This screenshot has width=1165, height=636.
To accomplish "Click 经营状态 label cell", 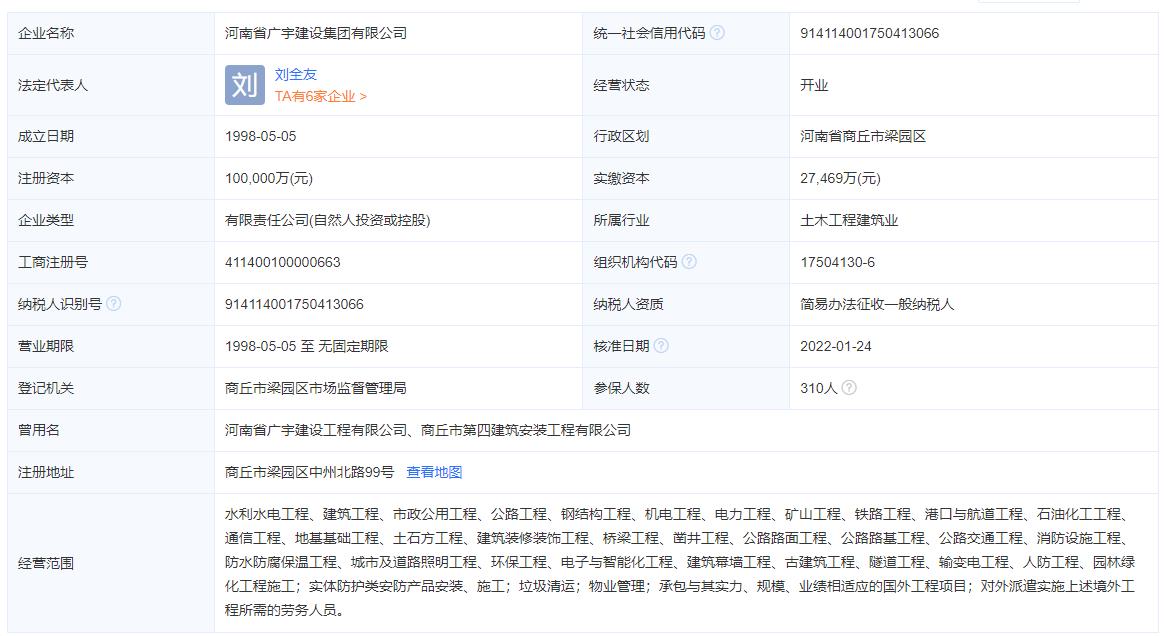I will coord(686,85).
